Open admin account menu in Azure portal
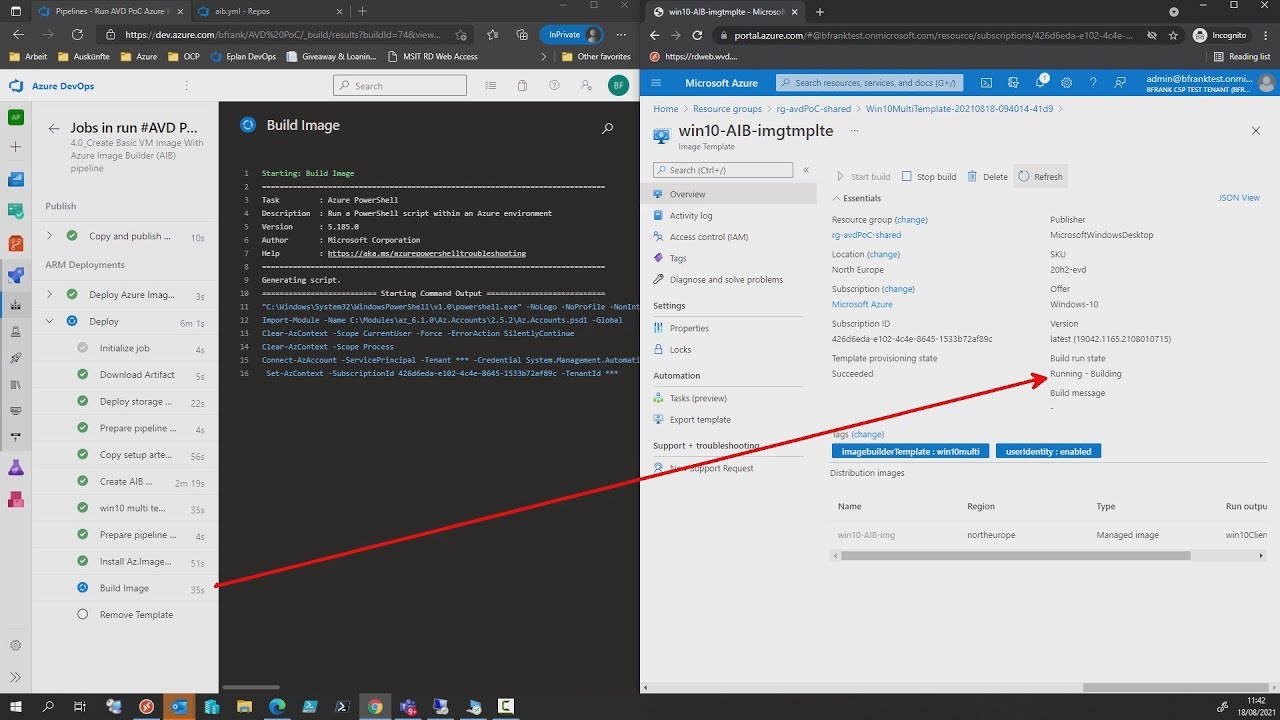The image size is (1280, 720). (x=1210, y=83)
